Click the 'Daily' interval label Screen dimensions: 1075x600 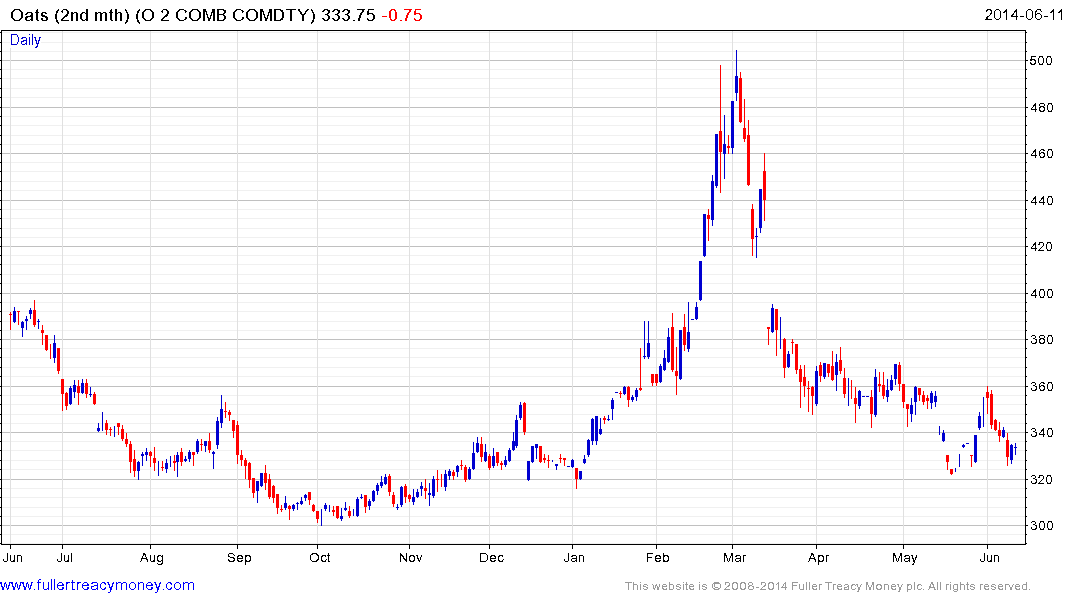[x=25, y=40]
